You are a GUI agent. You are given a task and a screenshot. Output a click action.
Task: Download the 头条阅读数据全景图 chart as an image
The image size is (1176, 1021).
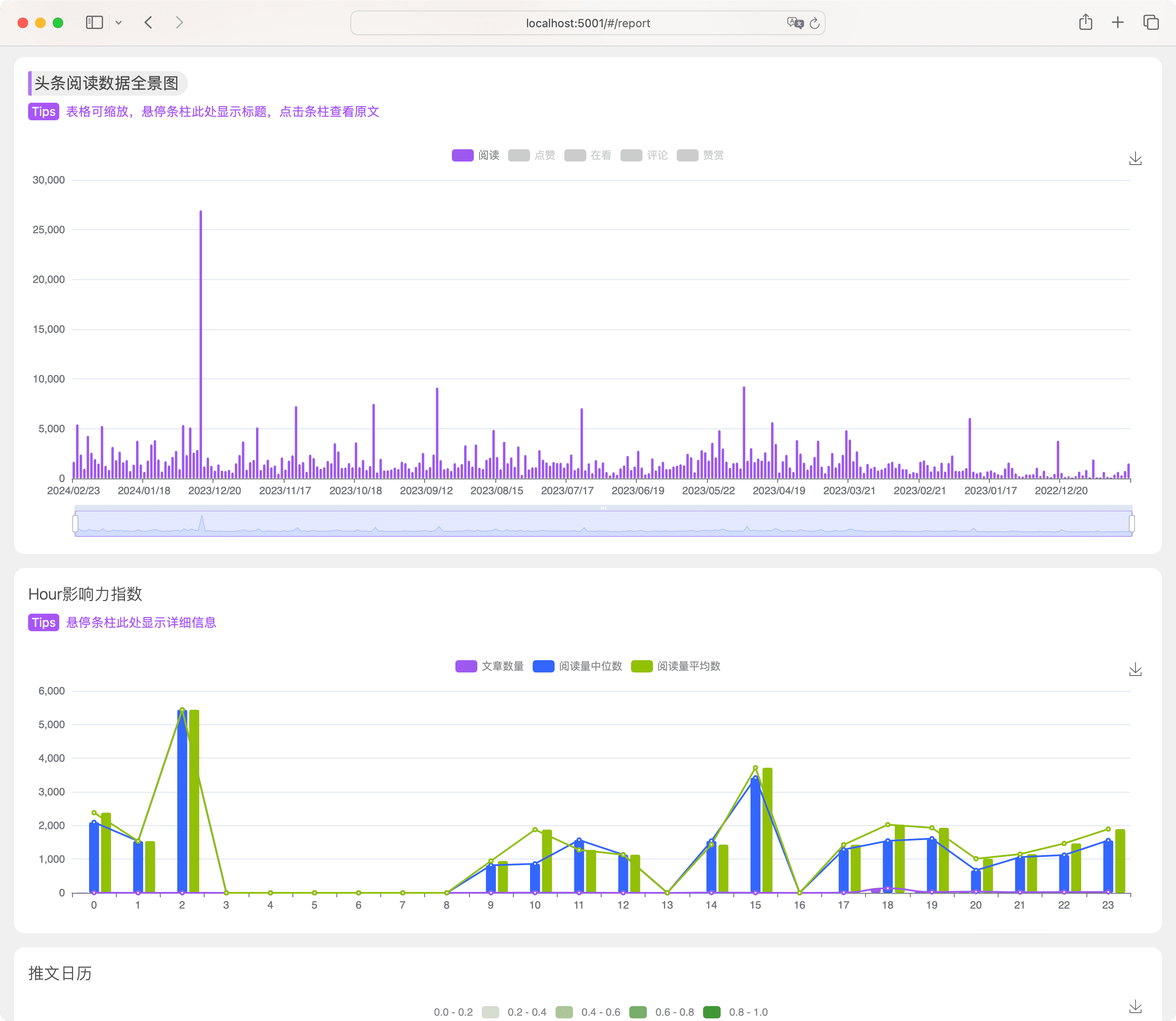[x=1136, y=158]
